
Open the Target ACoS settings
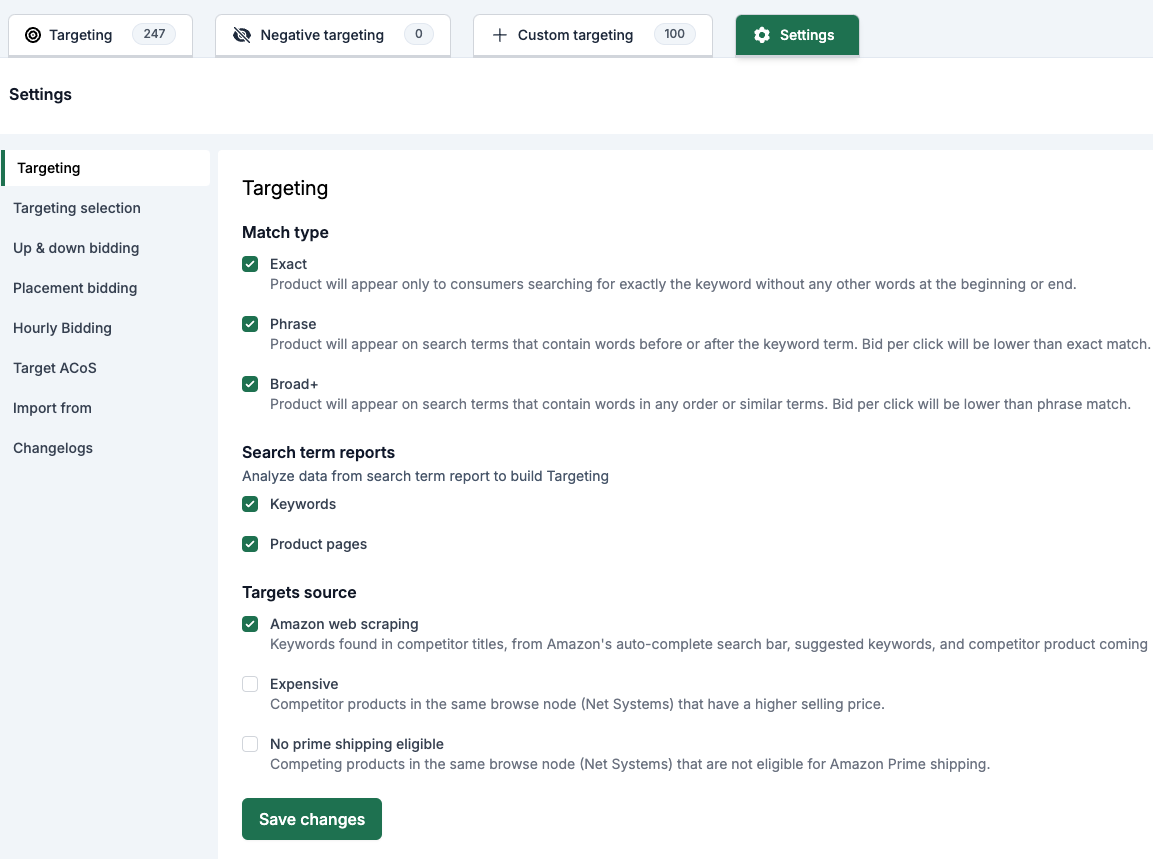click(x=55, y=368)
